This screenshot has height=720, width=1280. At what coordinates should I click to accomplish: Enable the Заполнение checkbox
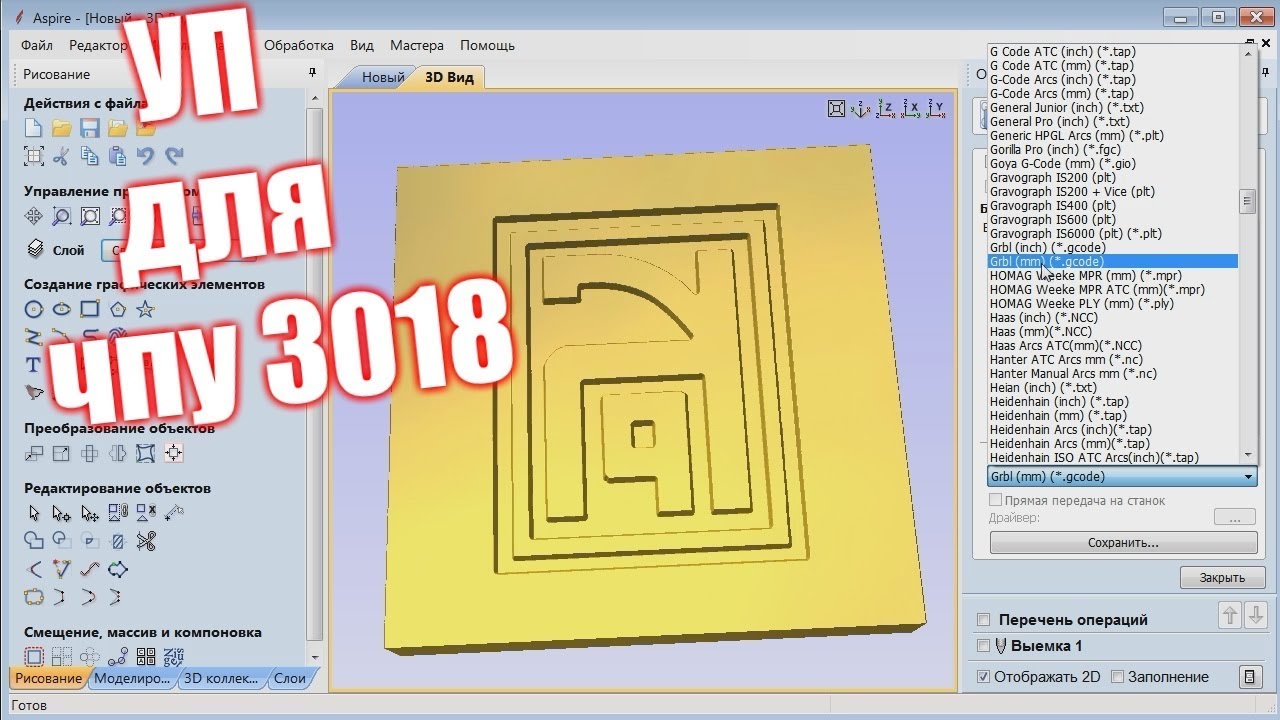click(1118, 677)
